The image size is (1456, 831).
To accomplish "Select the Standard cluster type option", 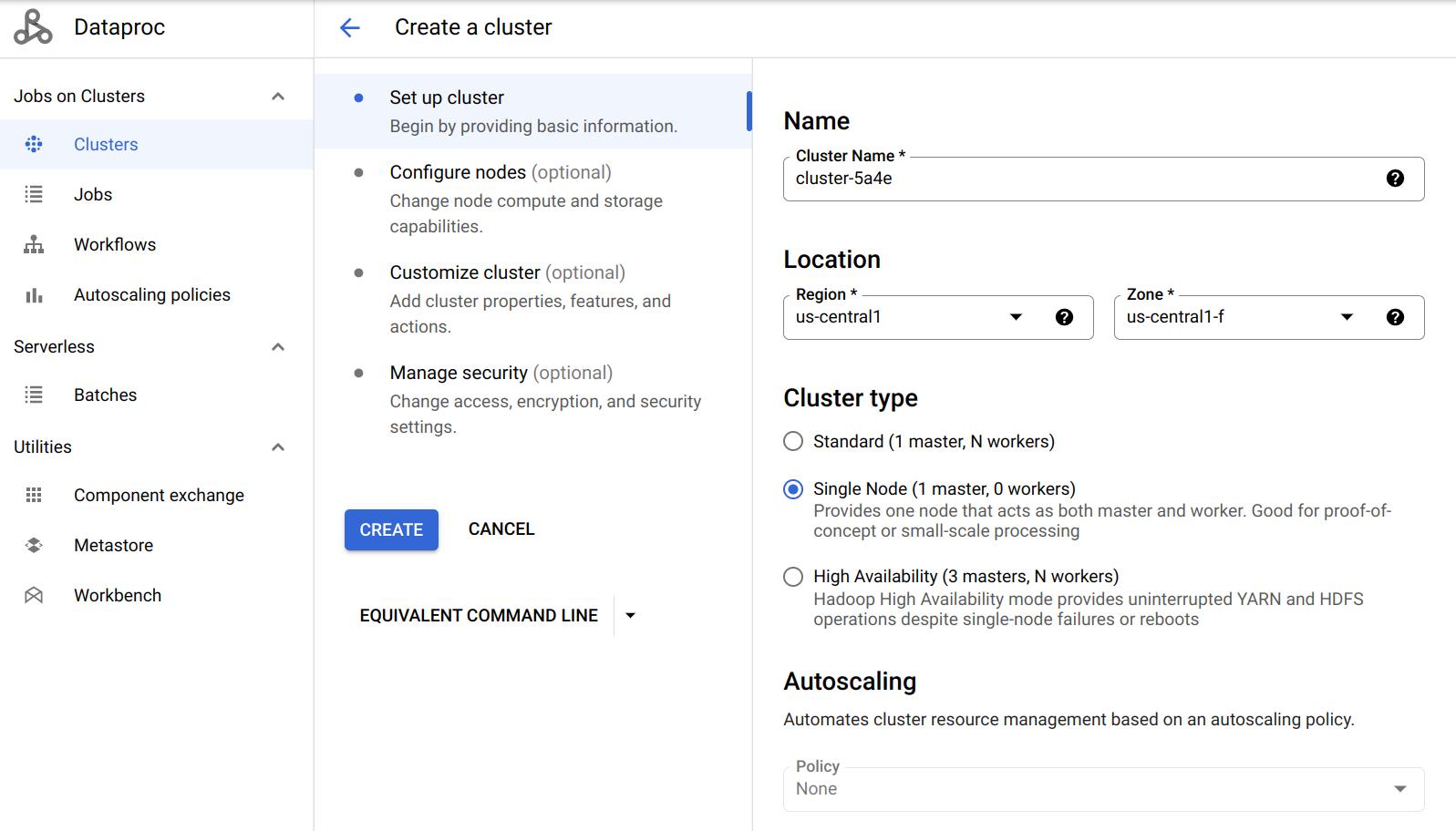I will point(793,441).
